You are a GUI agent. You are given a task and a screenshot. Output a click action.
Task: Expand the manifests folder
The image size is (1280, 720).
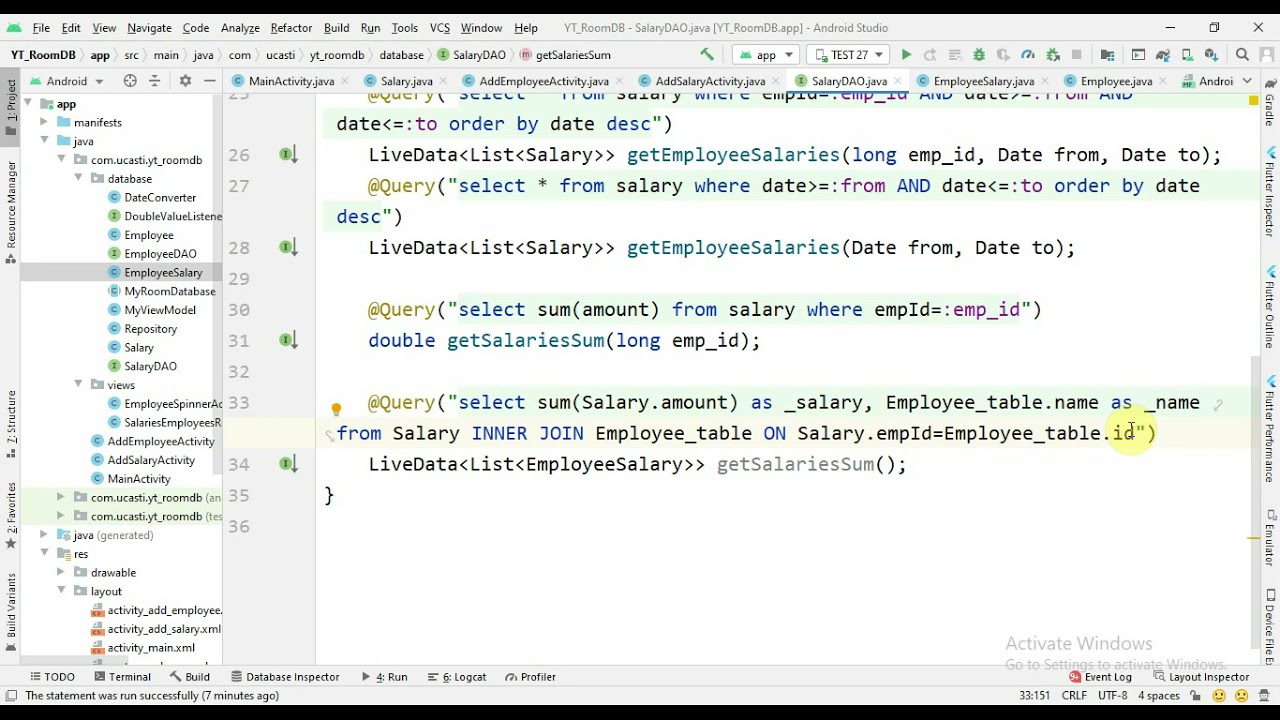click(x=44, y=122)
